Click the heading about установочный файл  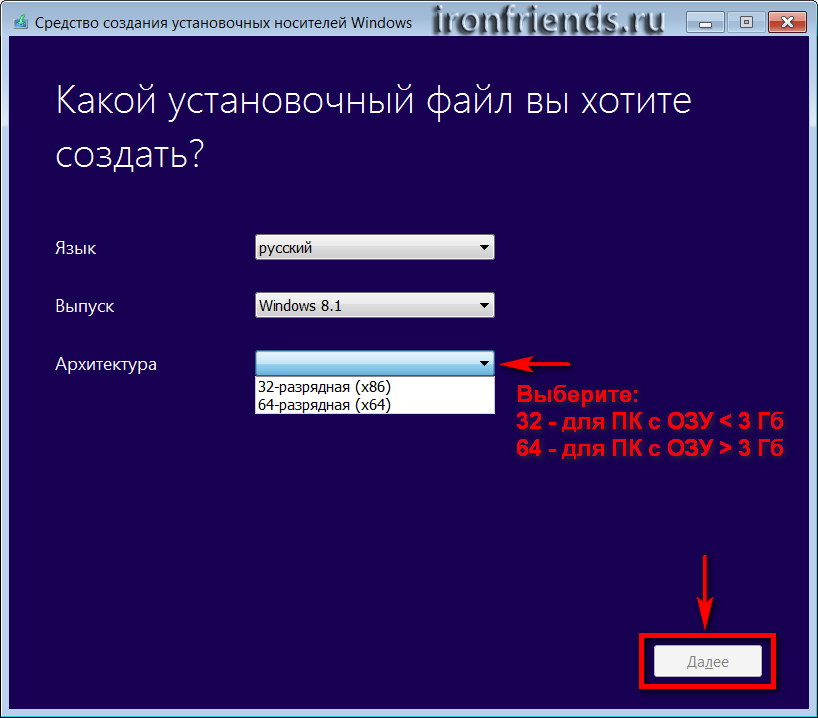point(372,127)
